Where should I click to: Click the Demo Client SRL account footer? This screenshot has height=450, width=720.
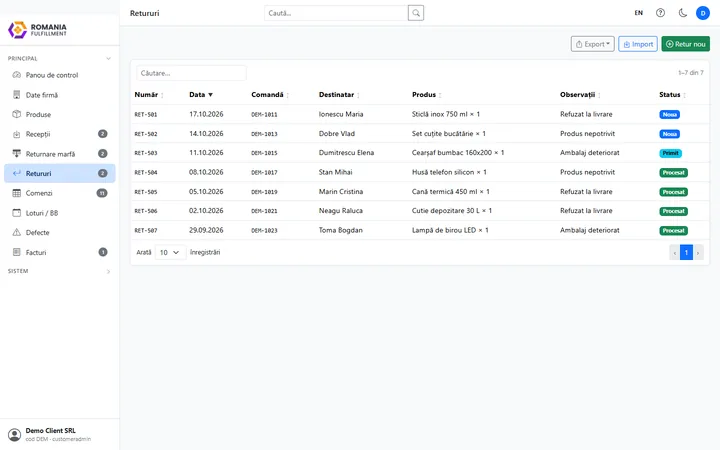pos(60,434)
